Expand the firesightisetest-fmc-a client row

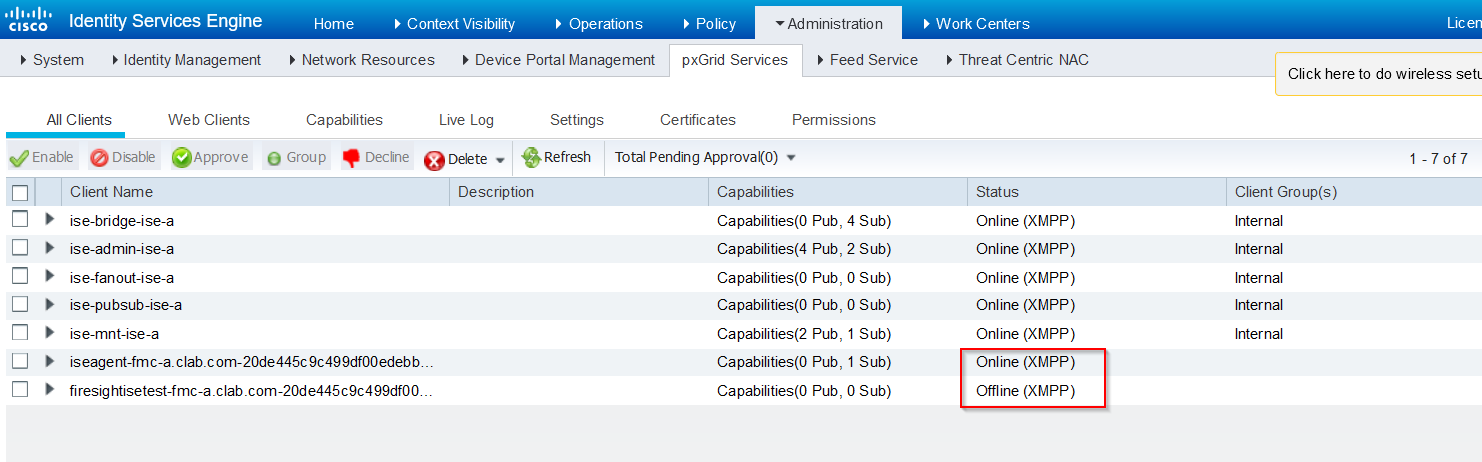[x=50, y=389]
